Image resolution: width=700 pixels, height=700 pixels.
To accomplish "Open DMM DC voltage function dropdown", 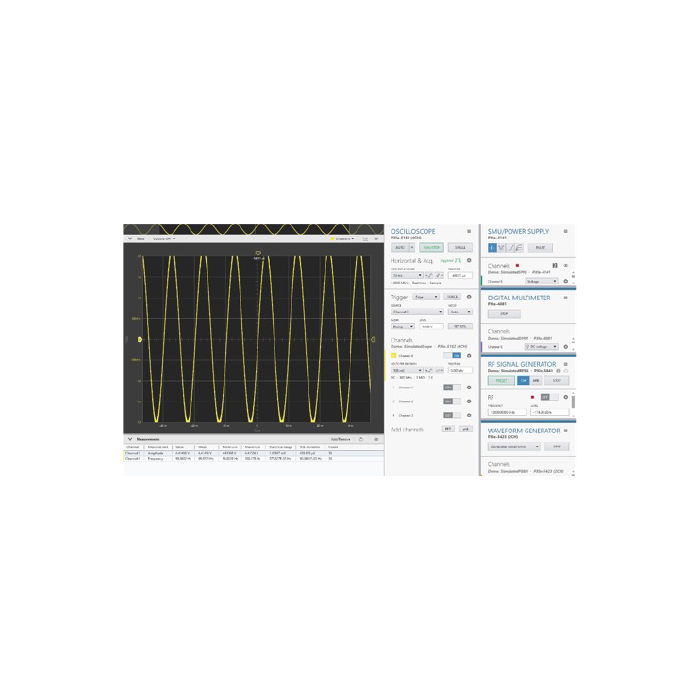I will tap(542, 347).
